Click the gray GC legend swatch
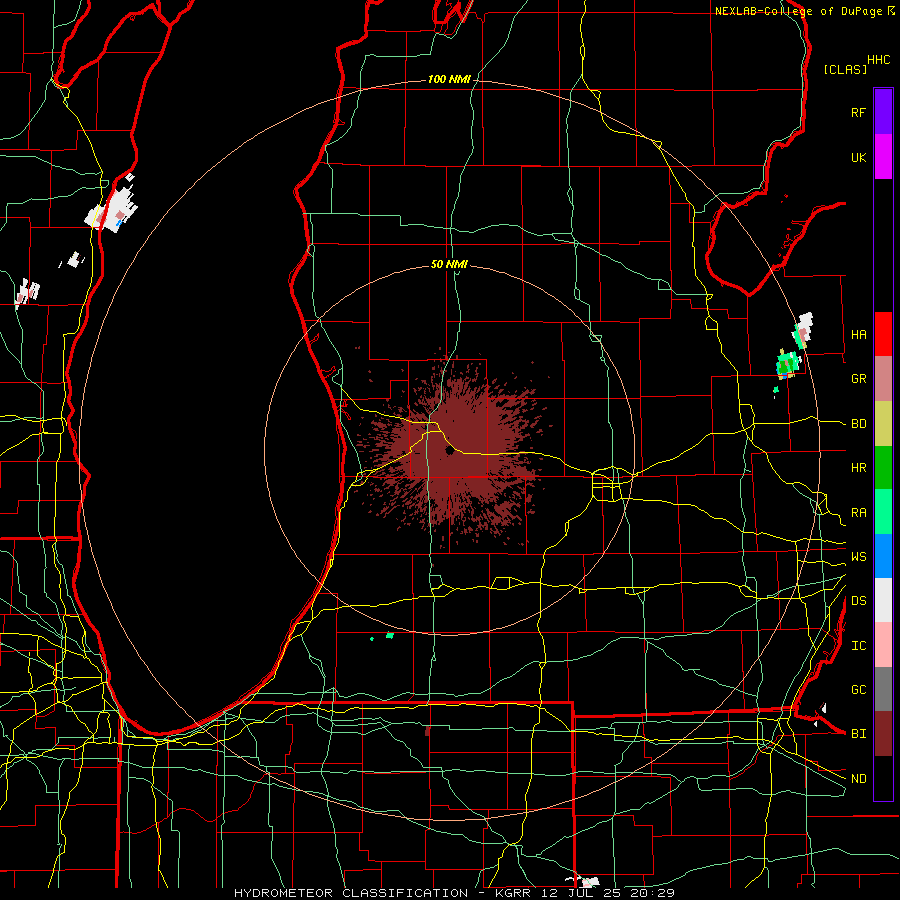 click(883, 689)
